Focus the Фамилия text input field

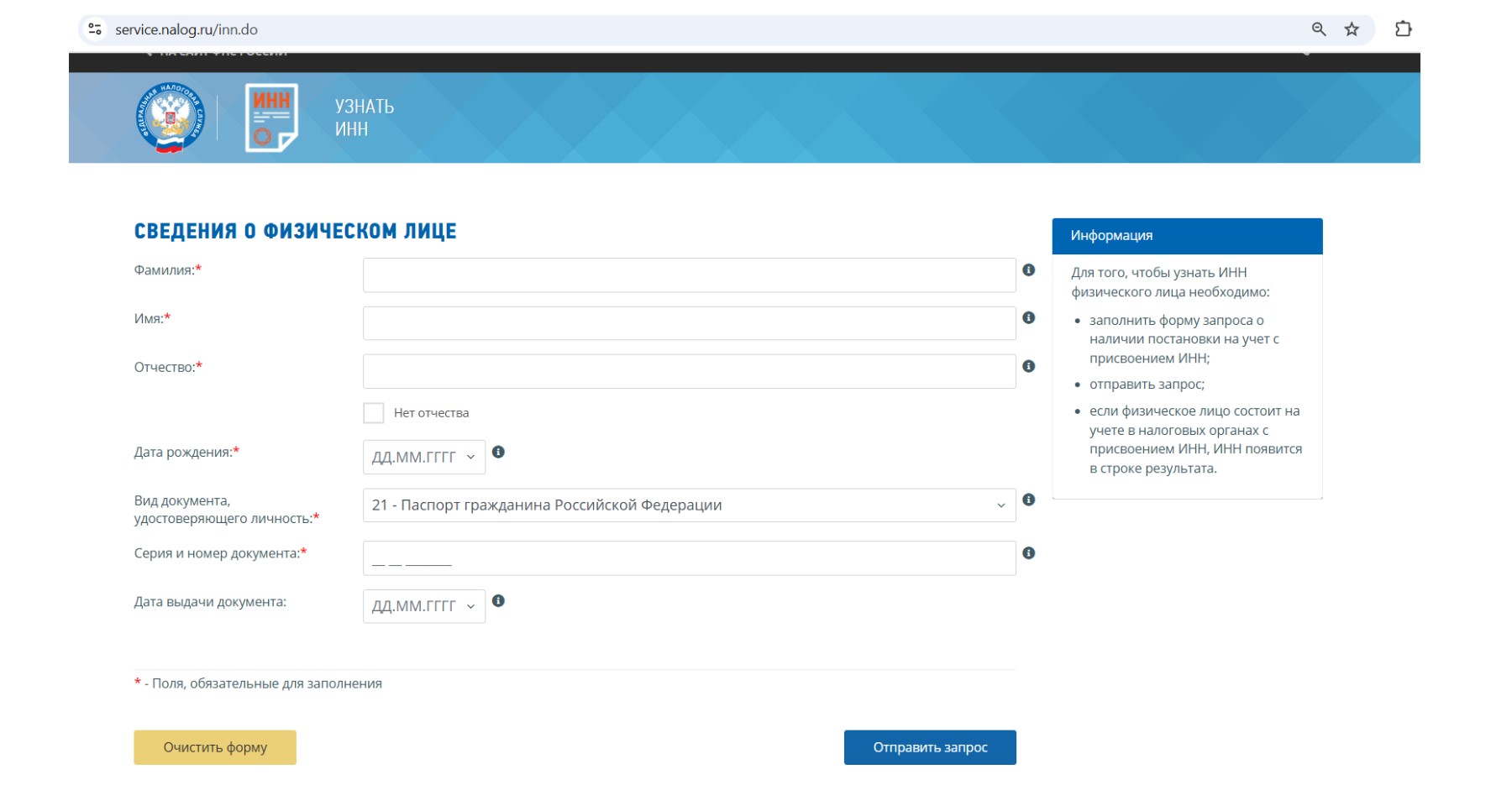click(689, 275)
